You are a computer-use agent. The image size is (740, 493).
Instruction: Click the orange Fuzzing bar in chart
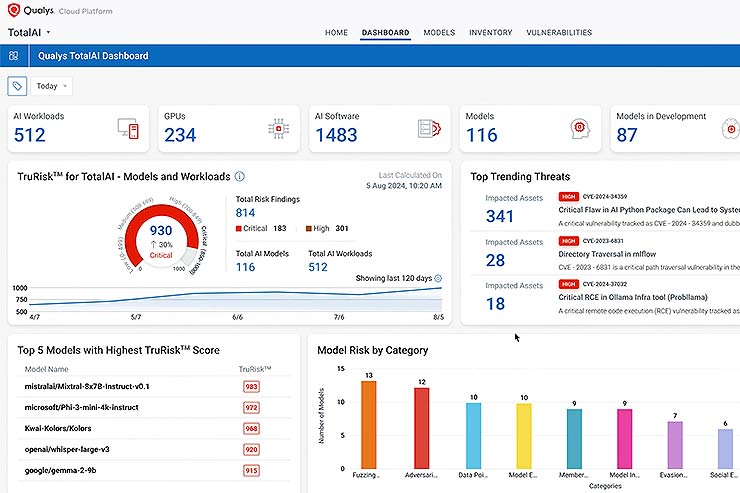point(369,422)
